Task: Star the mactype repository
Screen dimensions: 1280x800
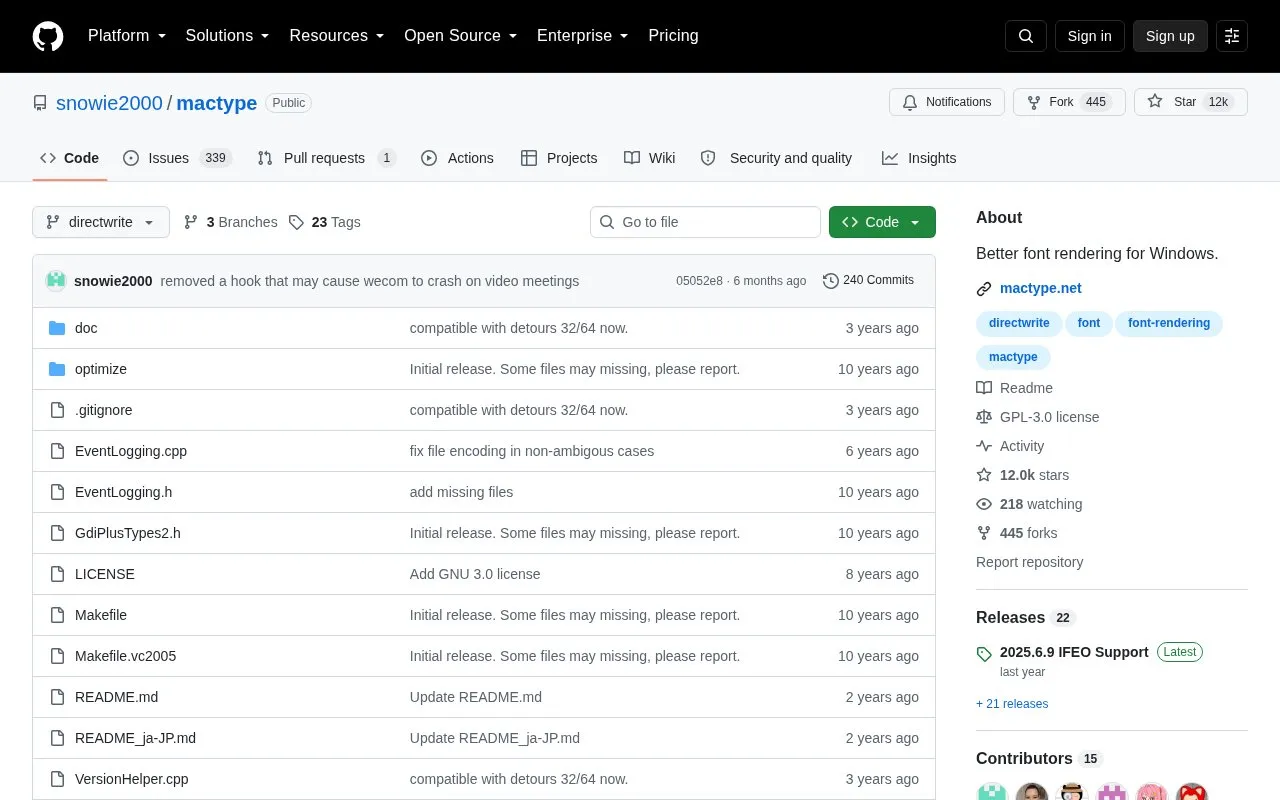Action: point(1190,102)
